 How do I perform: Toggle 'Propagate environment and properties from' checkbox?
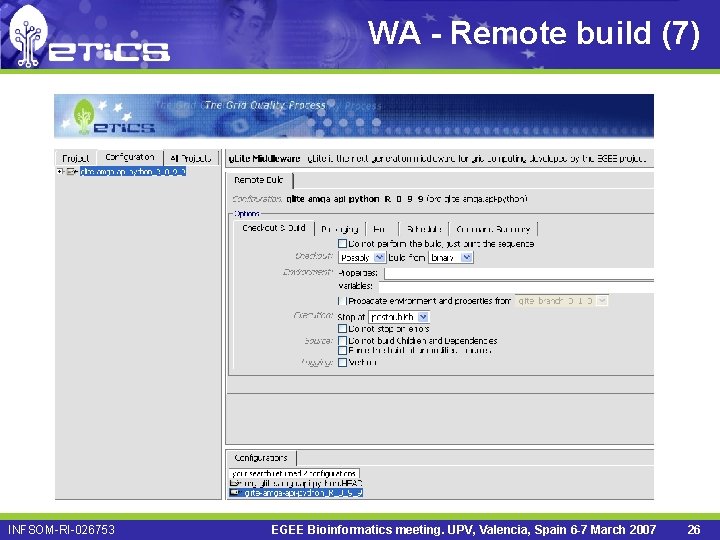click(x=342, y=301)
